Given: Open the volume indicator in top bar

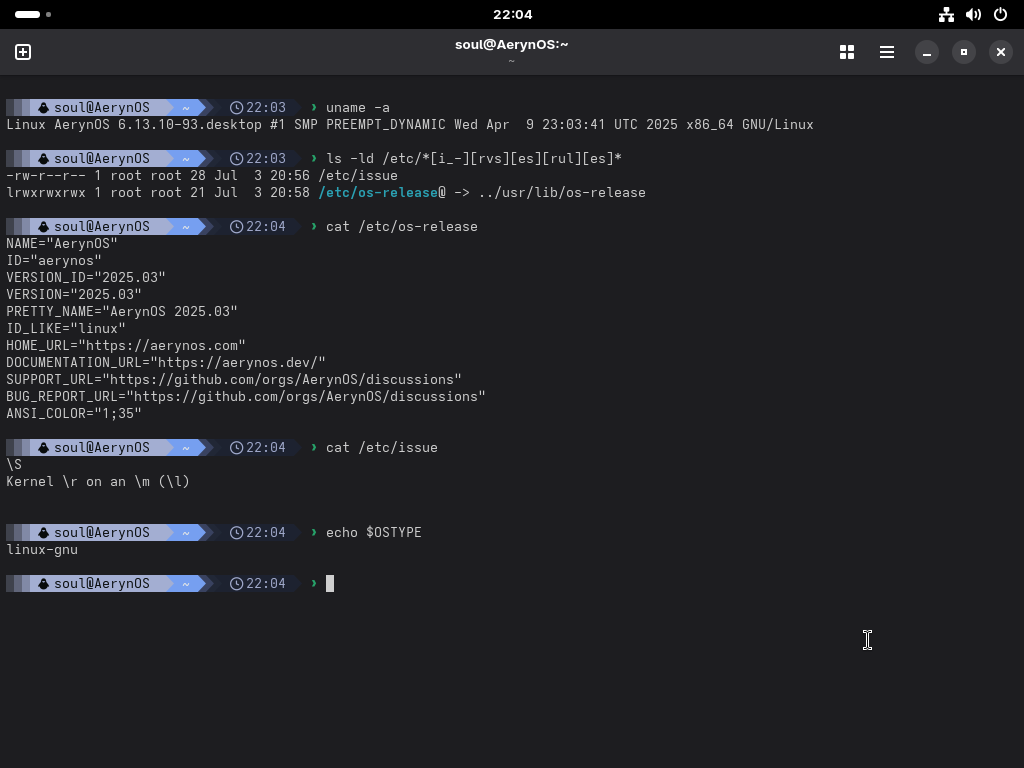Looking at the screenshot, I should [974, 14].
